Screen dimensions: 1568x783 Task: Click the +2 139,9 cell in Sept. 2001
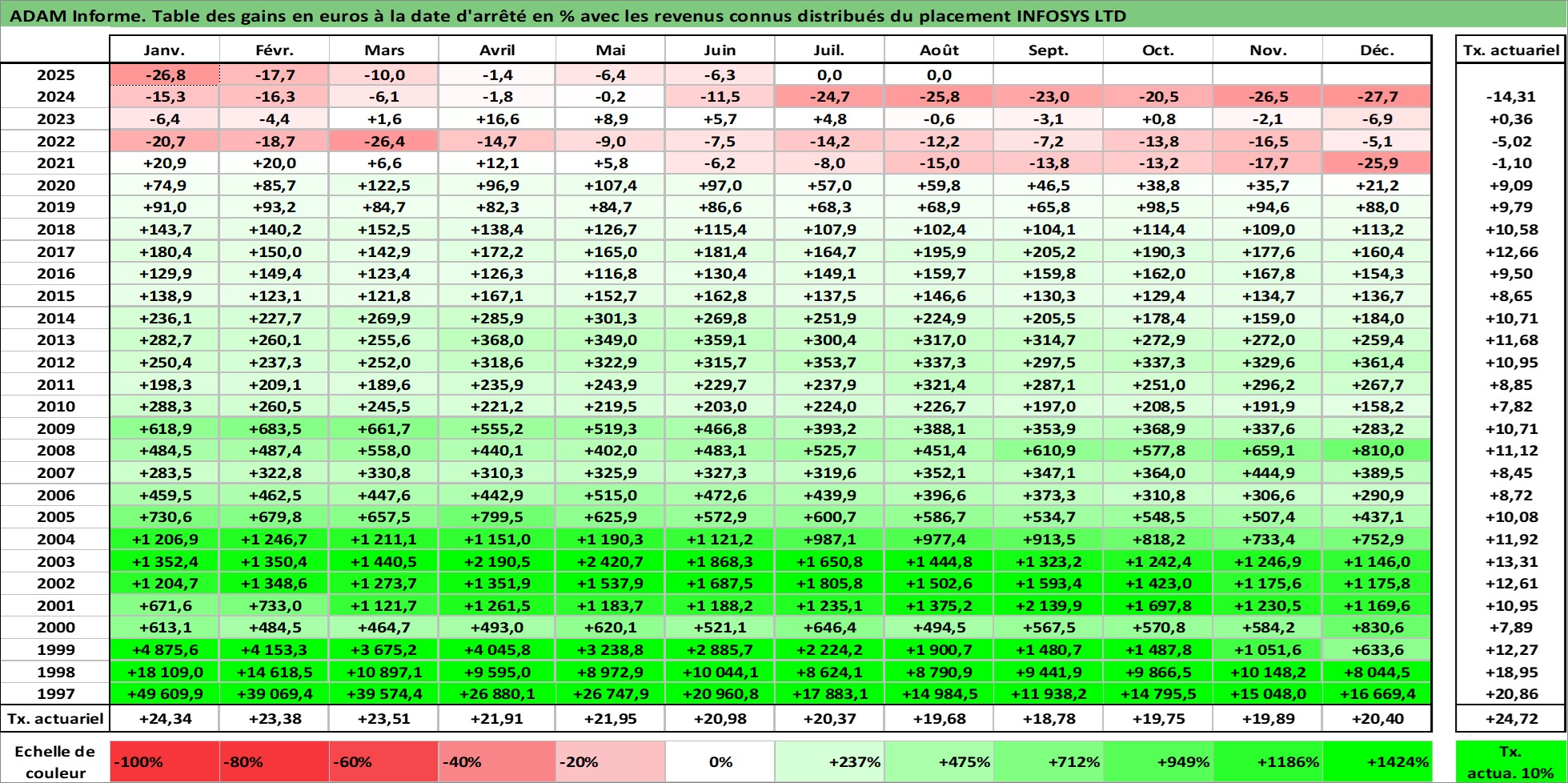[x=1049, y=605]
